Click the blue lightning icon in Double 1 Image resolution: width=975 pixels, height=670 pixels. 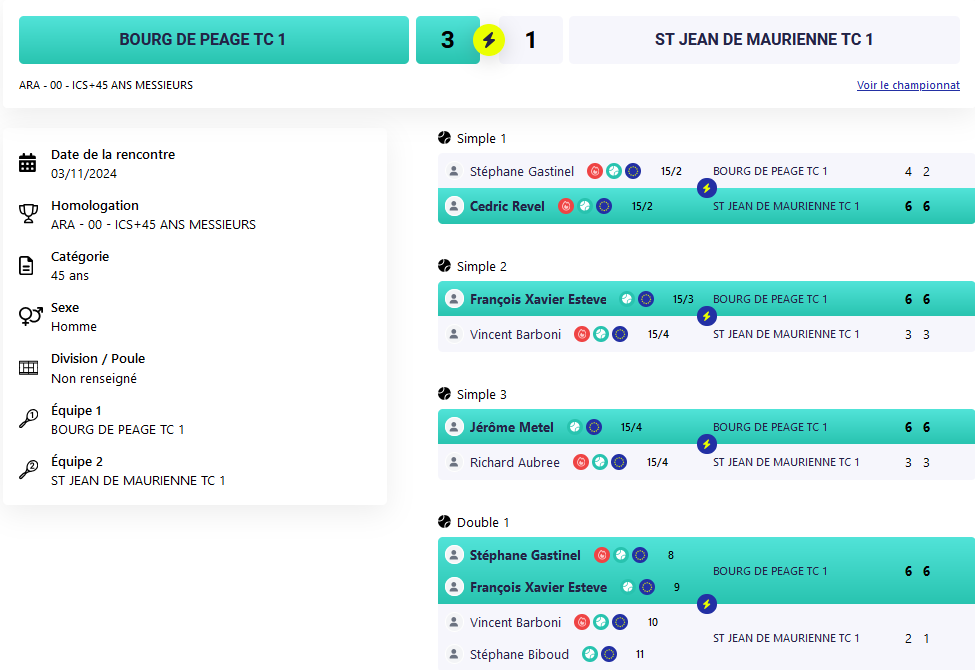pyautogui.click(x=706, y=604)
